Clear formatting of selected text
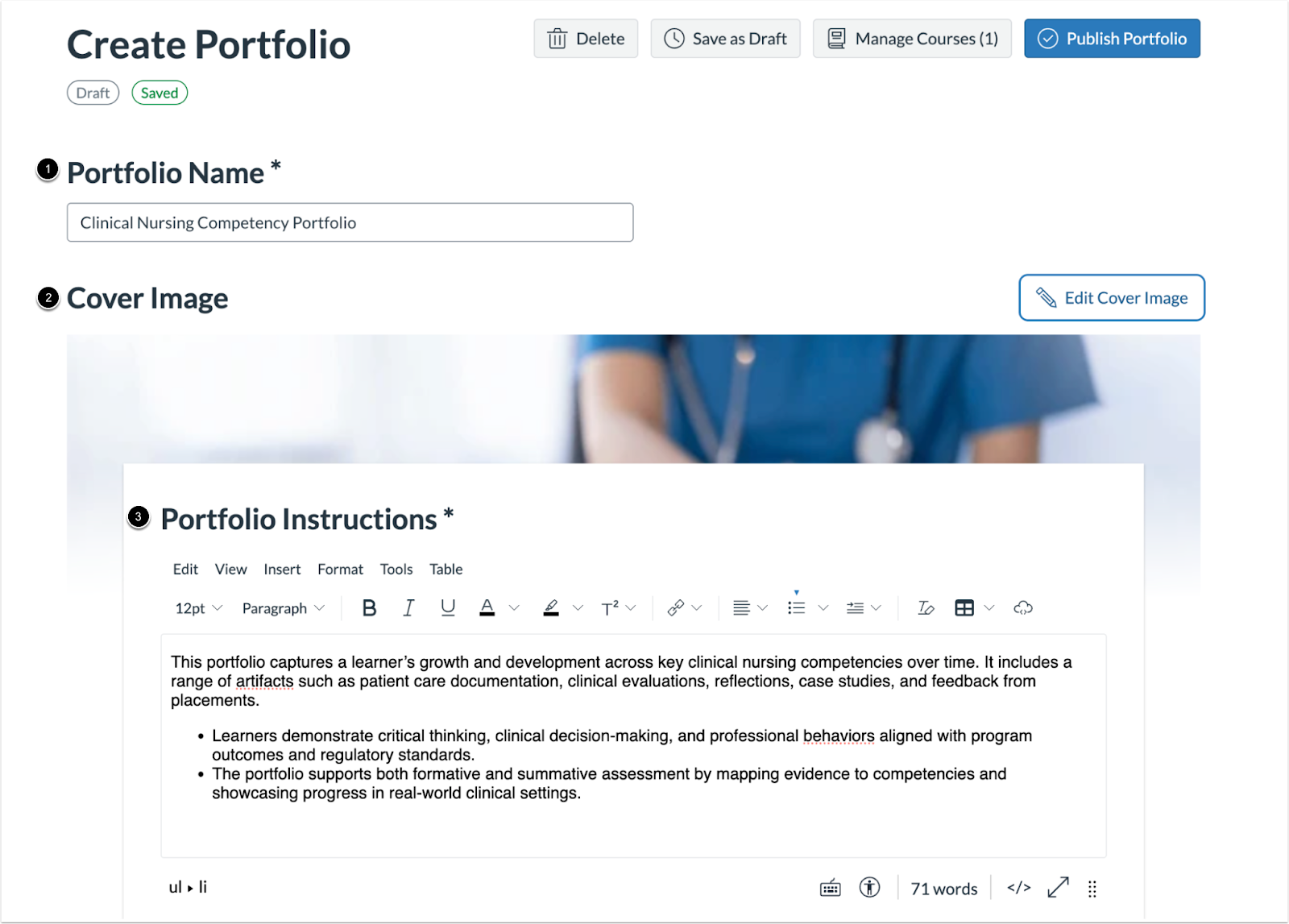Image resolution: width=1289 pixels, height=924 pixels. pyautogui.click(x=925, y=607)
